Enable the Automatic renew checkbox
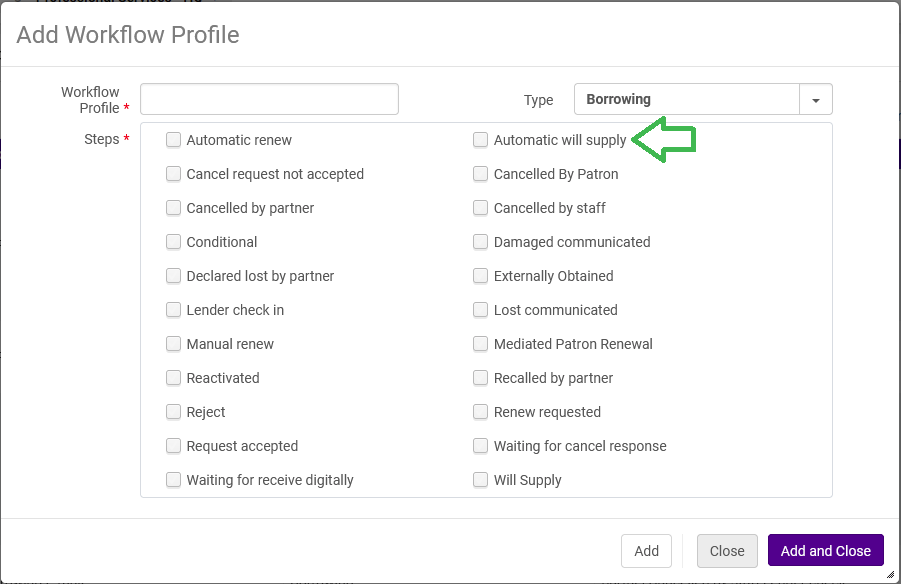 click(x=174, y=140)
